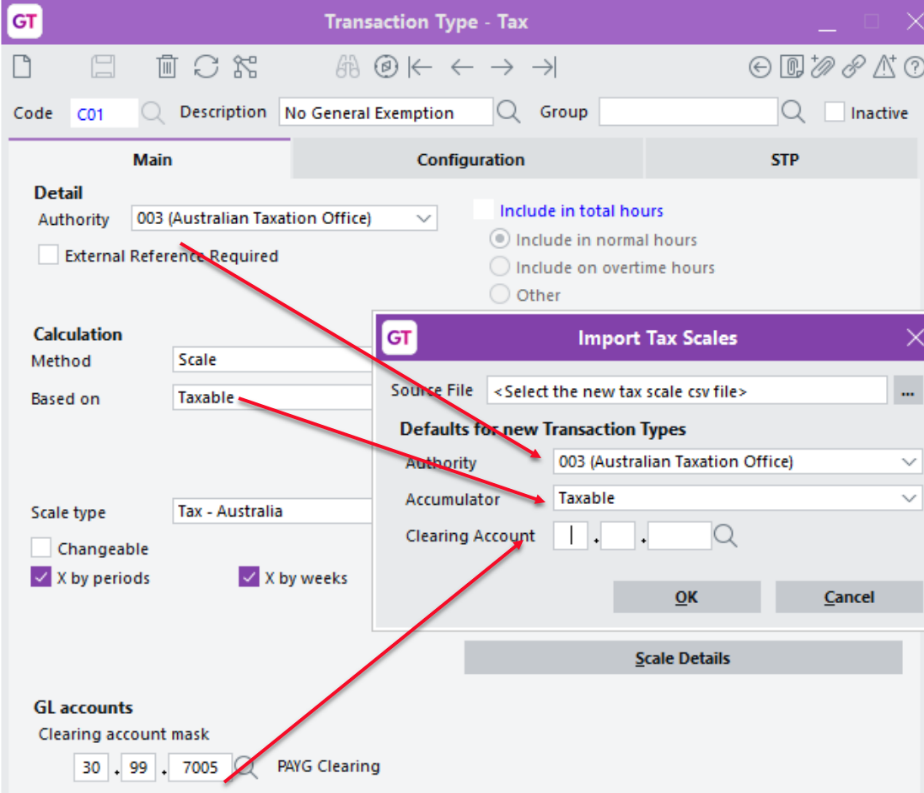The height and width of the screenshot is (793, 924).
Task: Open the STP tab
Action: (x=784, y=160)
